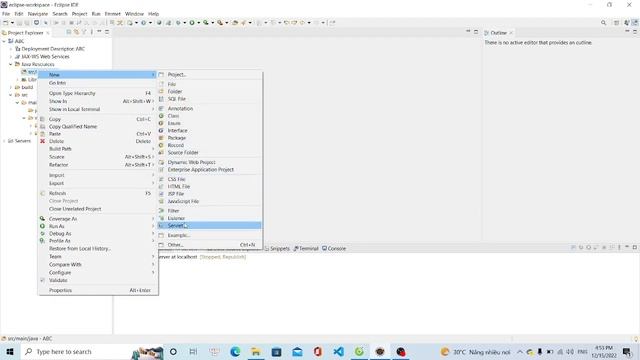Choose Interface from the New submenu
This screenshot has width=640, height=360.
[x=209, y=131]
